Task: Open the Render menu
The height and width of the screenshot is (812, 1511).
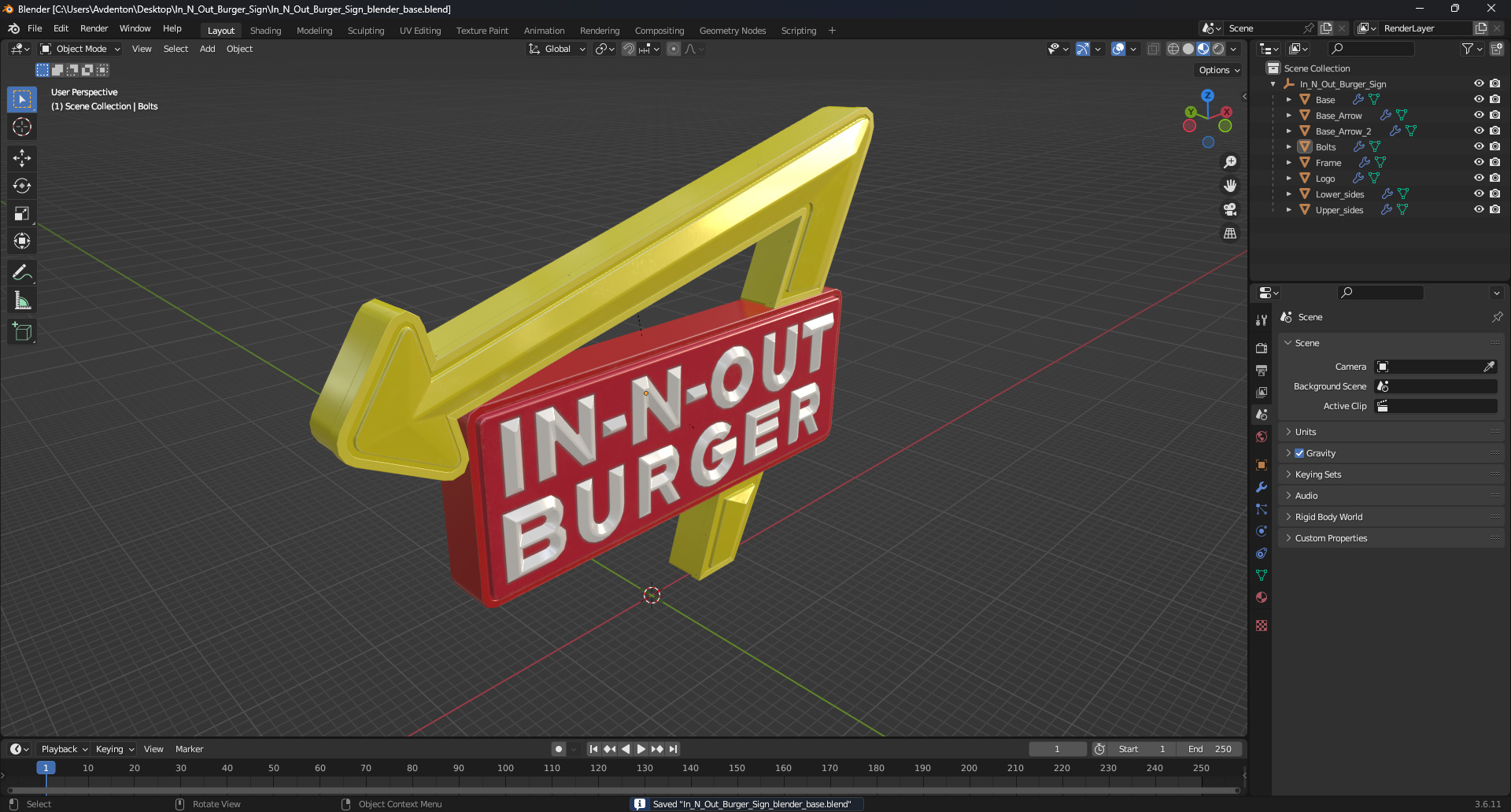Action: pos(94,28)
